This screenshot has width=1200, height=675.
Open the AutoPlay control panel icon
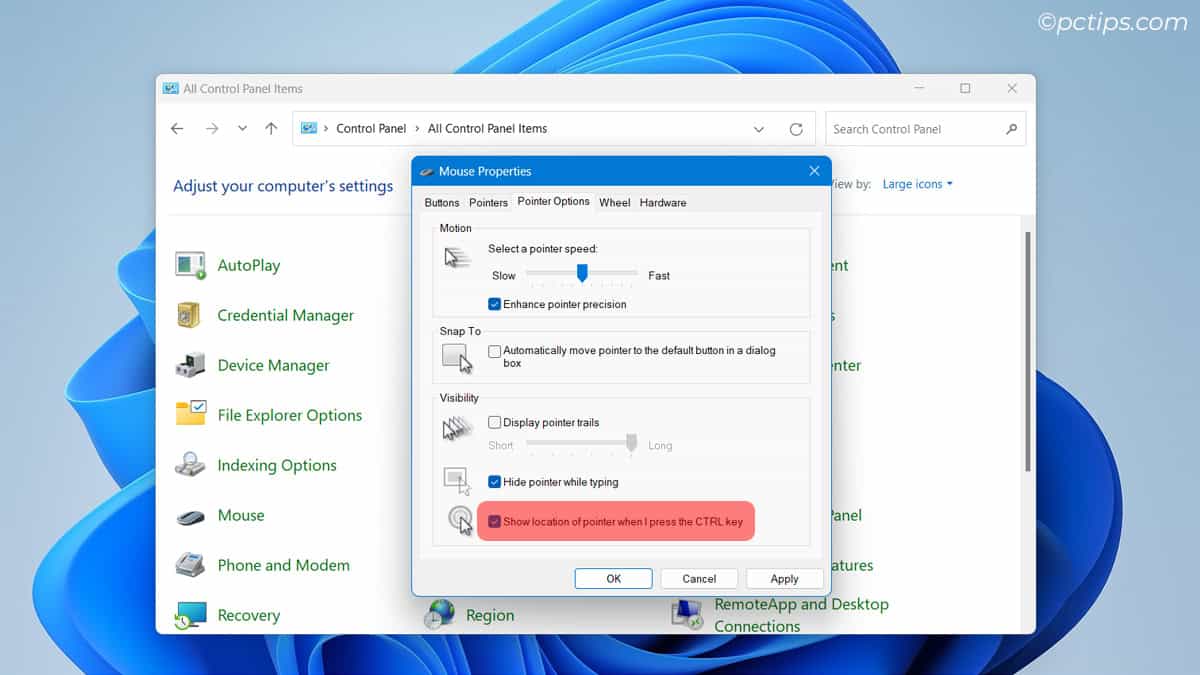tap(190, 265)
